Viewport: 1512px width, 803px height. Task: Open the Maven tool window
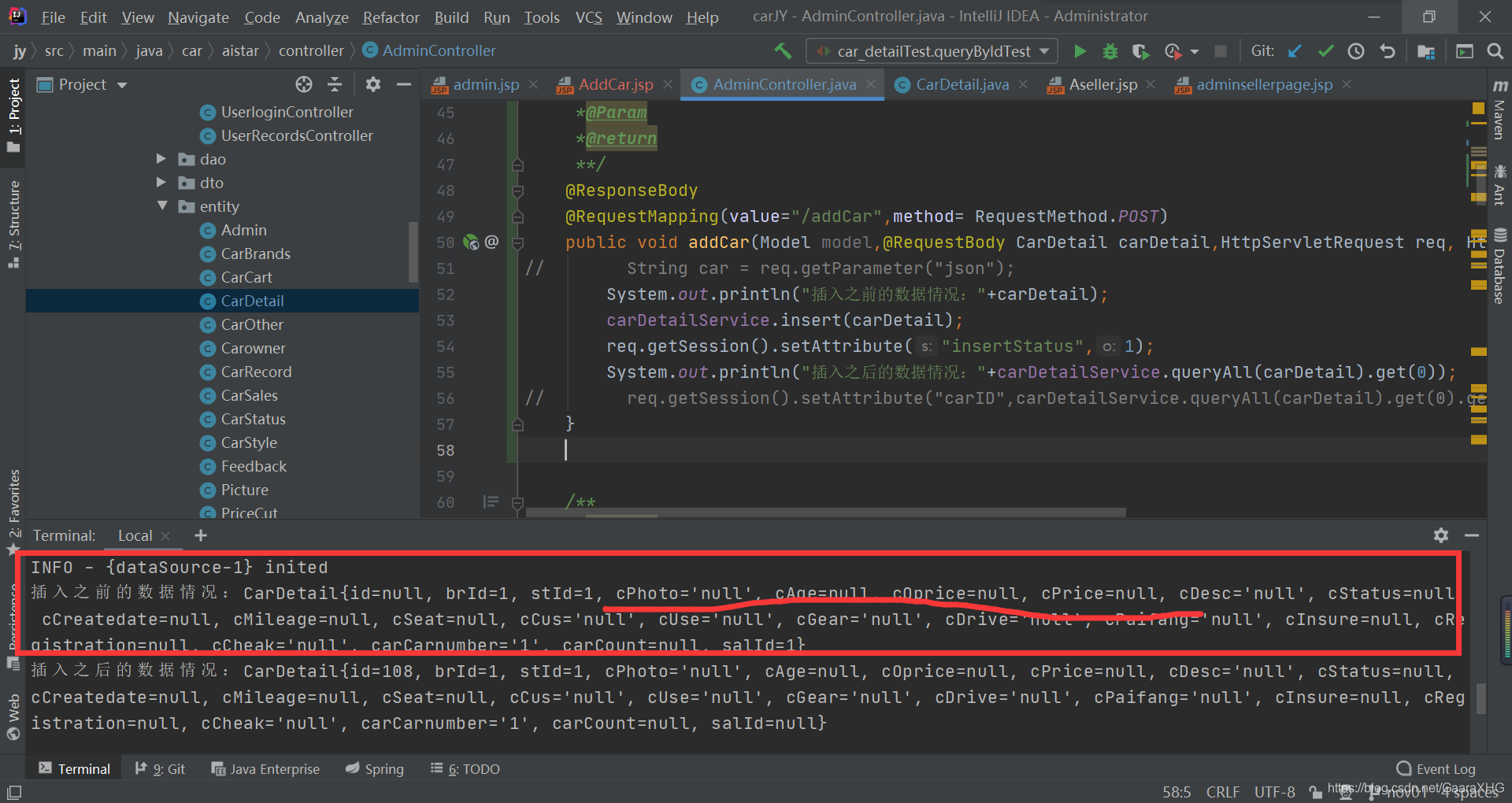tap(1499, 118)
